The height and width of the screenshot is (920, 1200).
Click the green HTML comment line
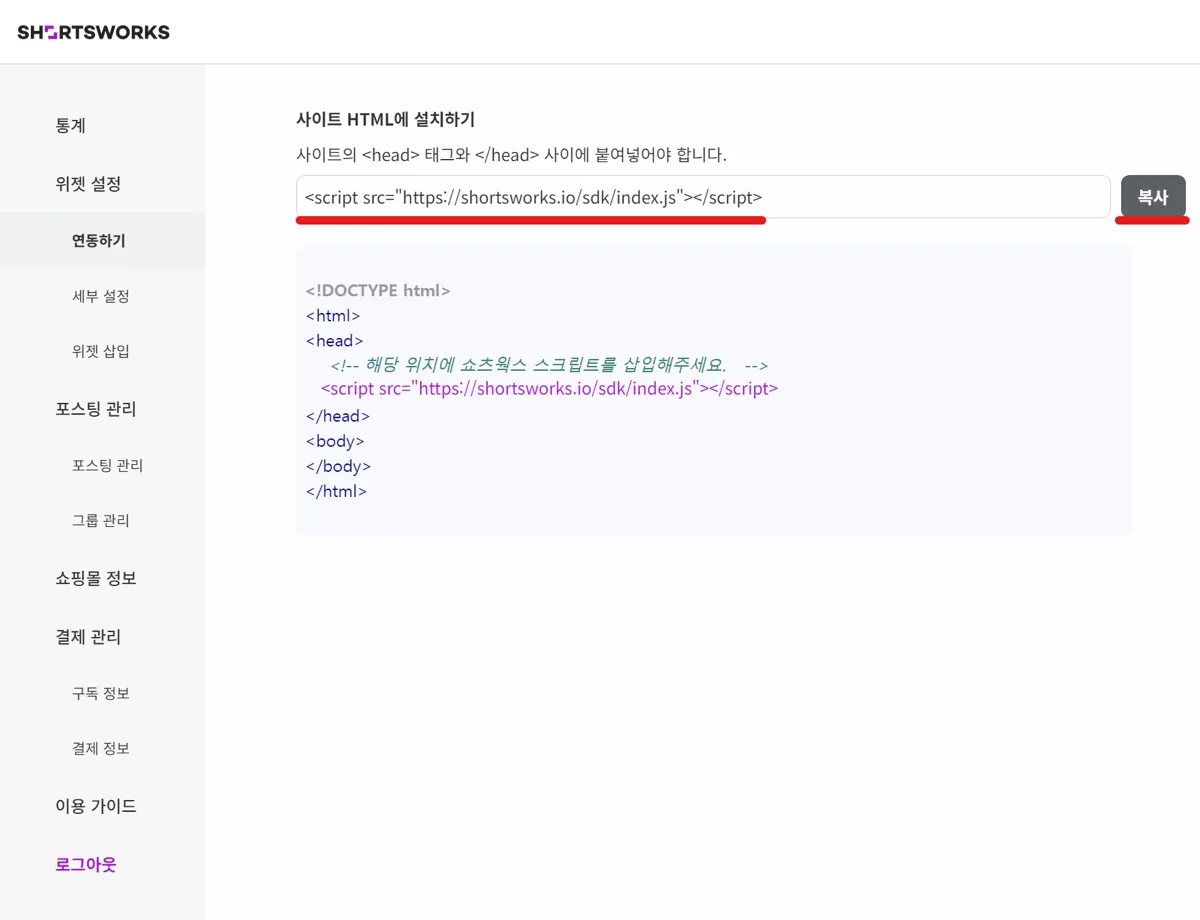point(549,365)
